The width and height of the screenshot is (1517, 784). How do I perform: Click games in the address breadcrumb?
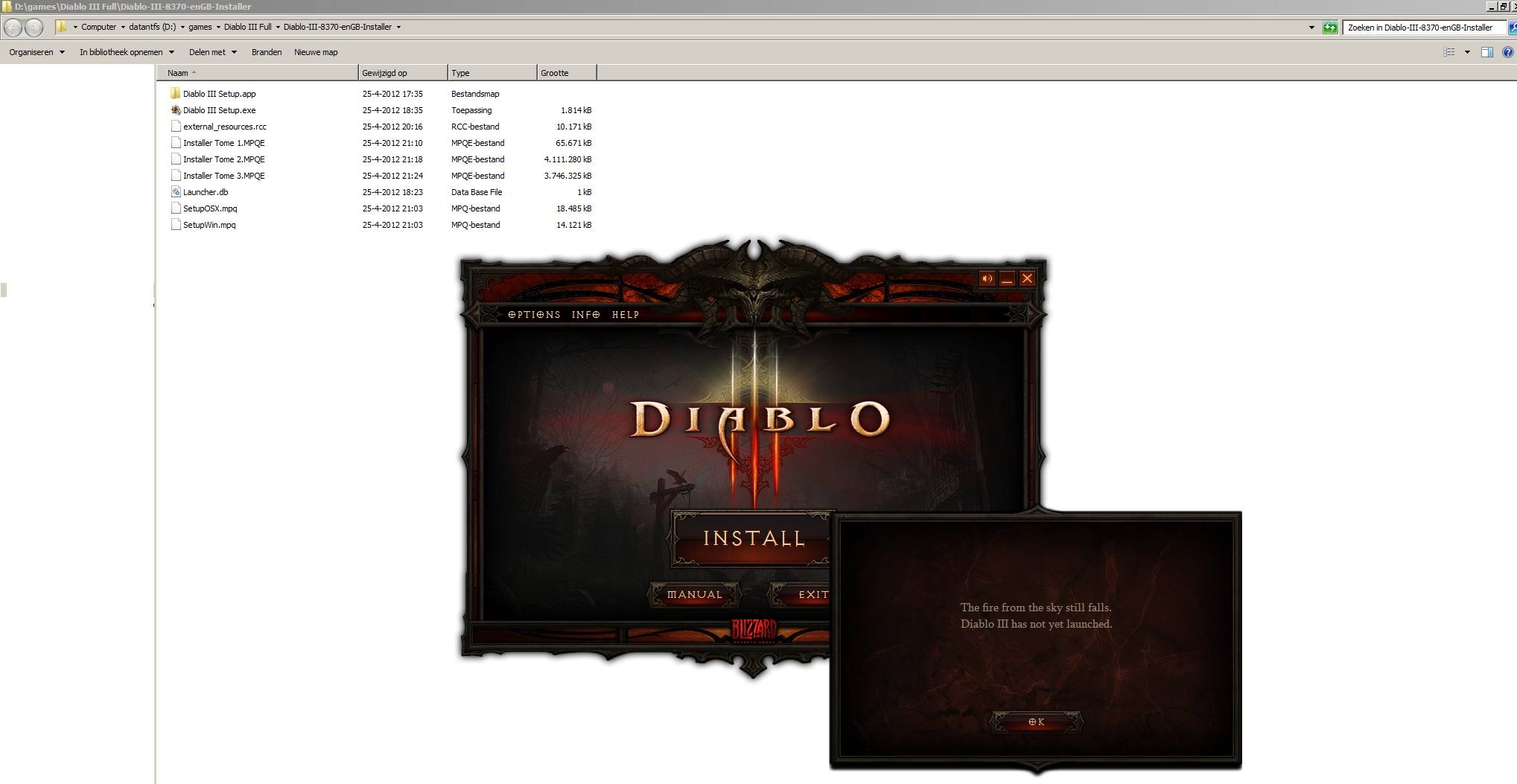click(200, 27)
